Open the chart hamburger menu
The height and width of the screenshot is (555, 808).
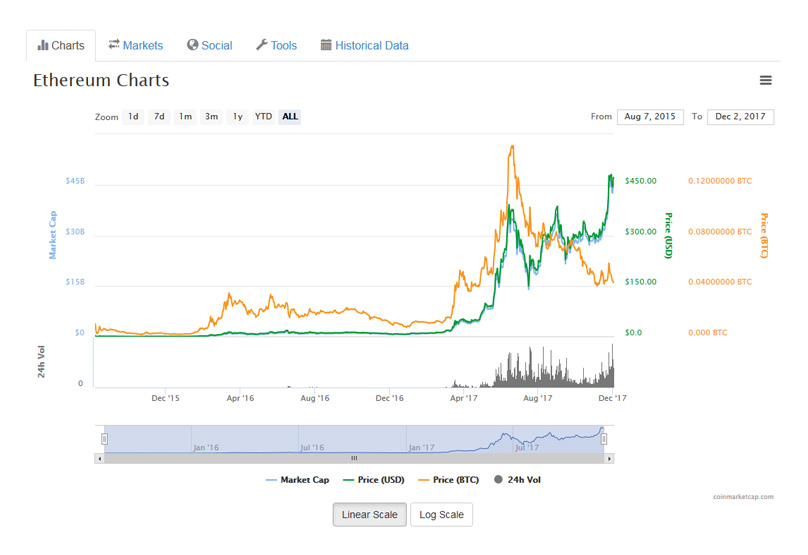point(766,80)
